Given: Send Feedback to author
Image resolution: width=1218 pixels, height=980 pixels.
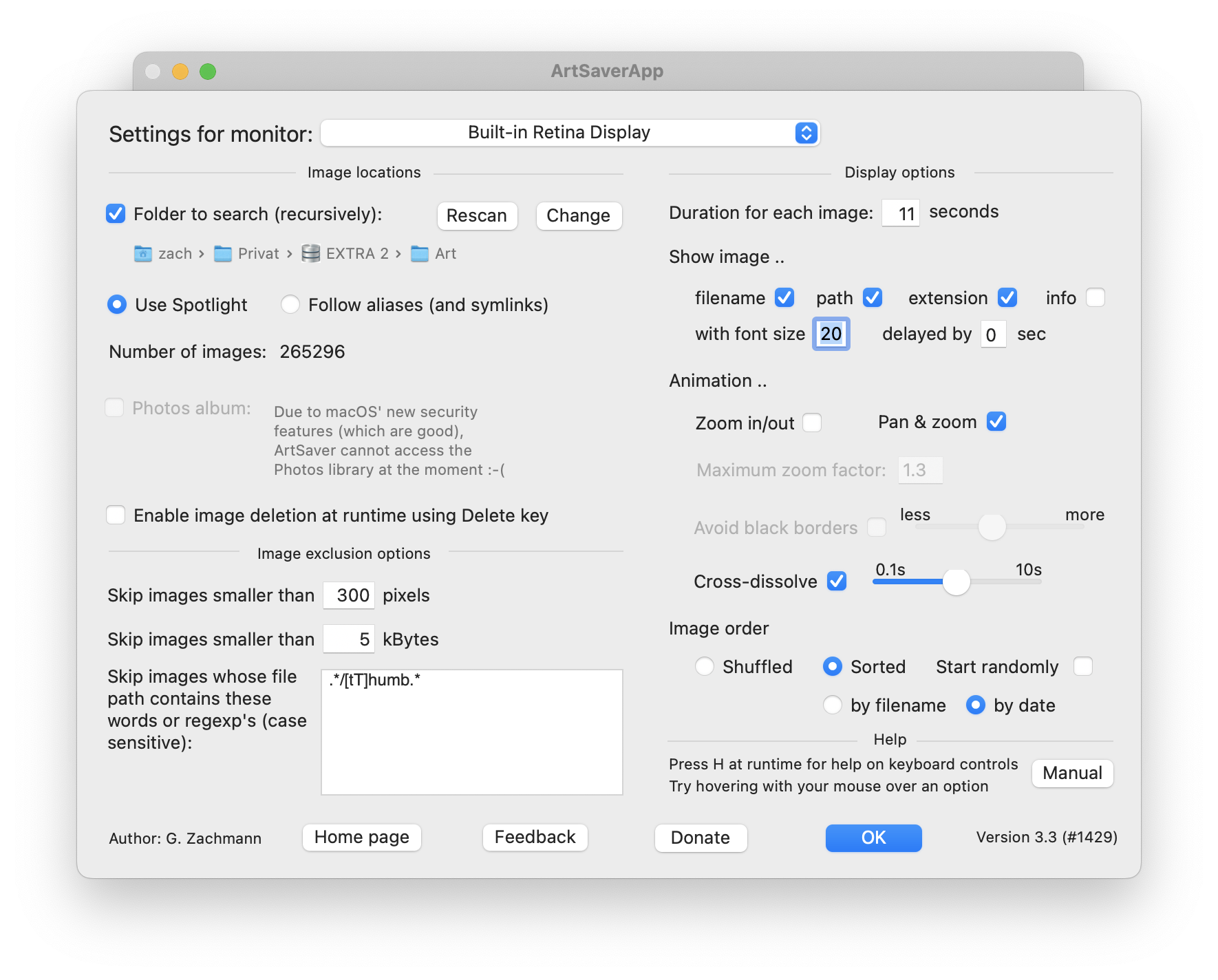Looking at the screenshot, I should 535,838.
